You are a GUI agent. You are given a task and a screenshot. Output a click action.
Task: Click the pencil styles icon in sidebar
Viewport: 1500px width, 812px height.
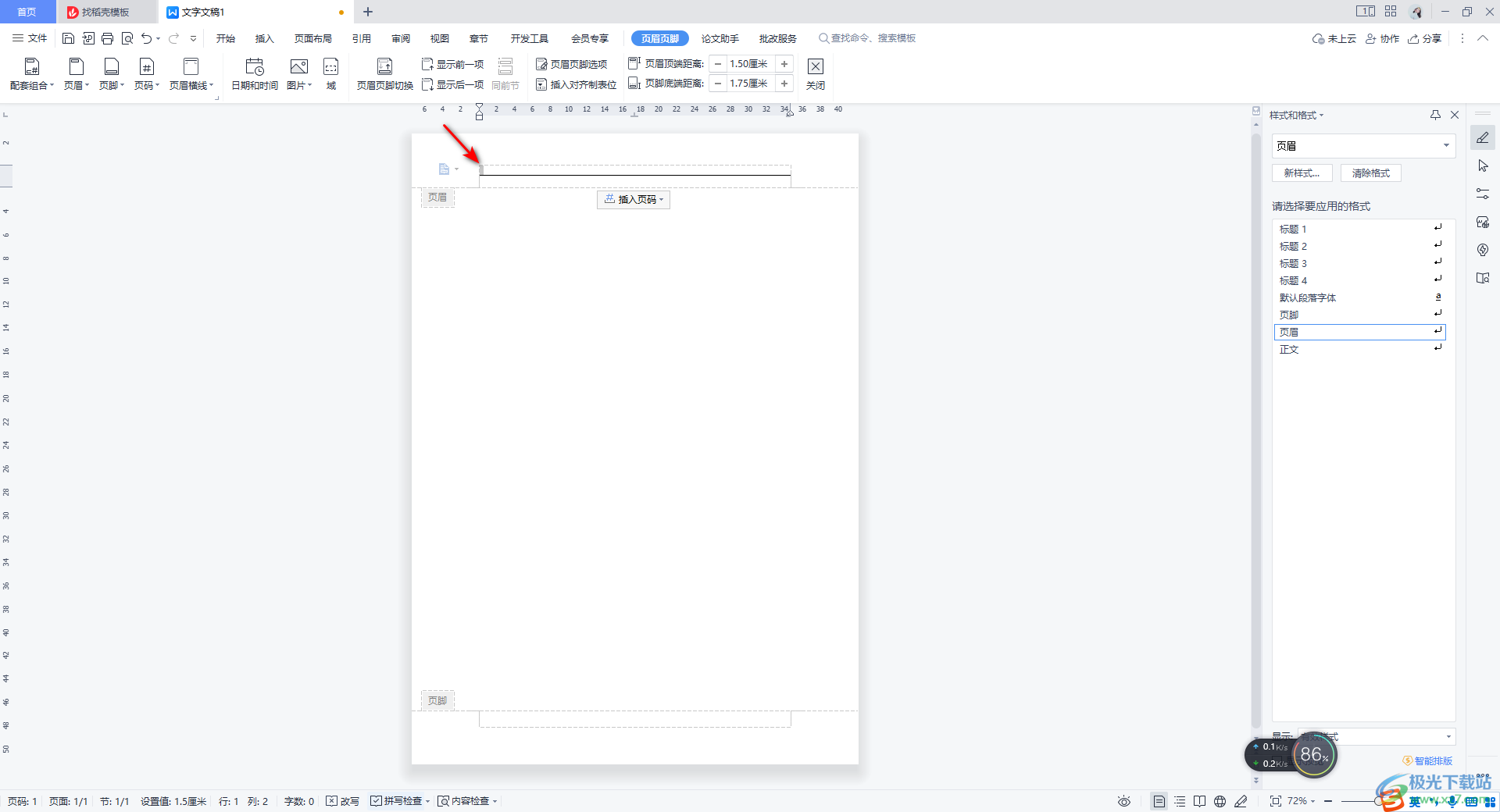coord(1483,137)
